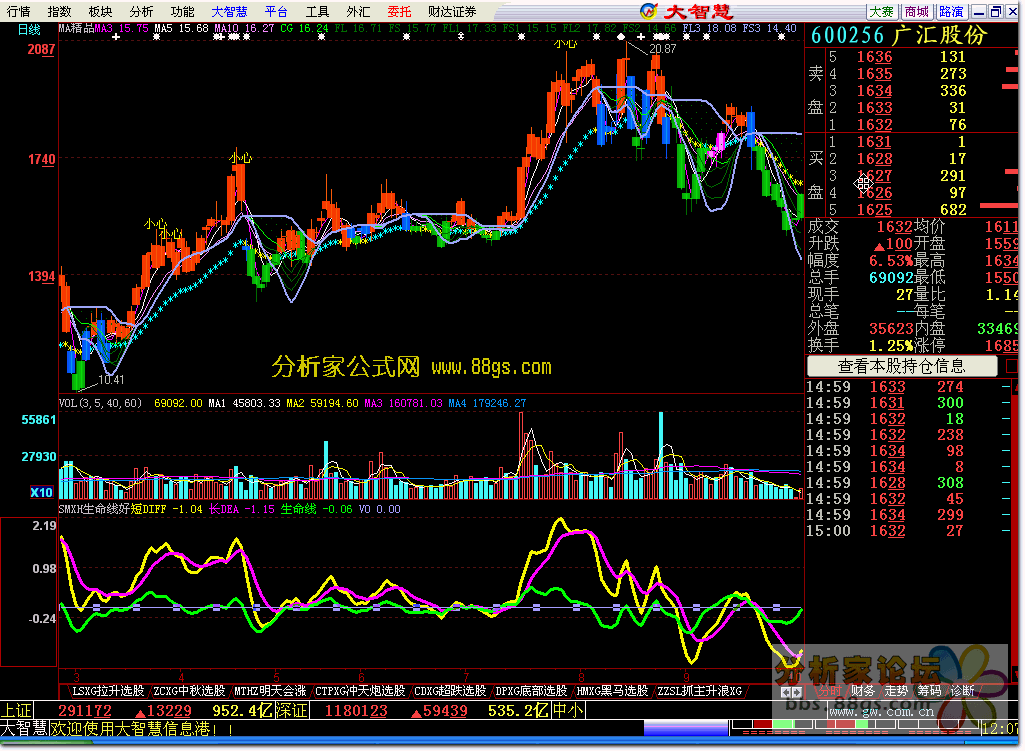1025x751 pixels.
Task: Select the DPXG底部选股 tab
Action: click(x=531, y=691)
